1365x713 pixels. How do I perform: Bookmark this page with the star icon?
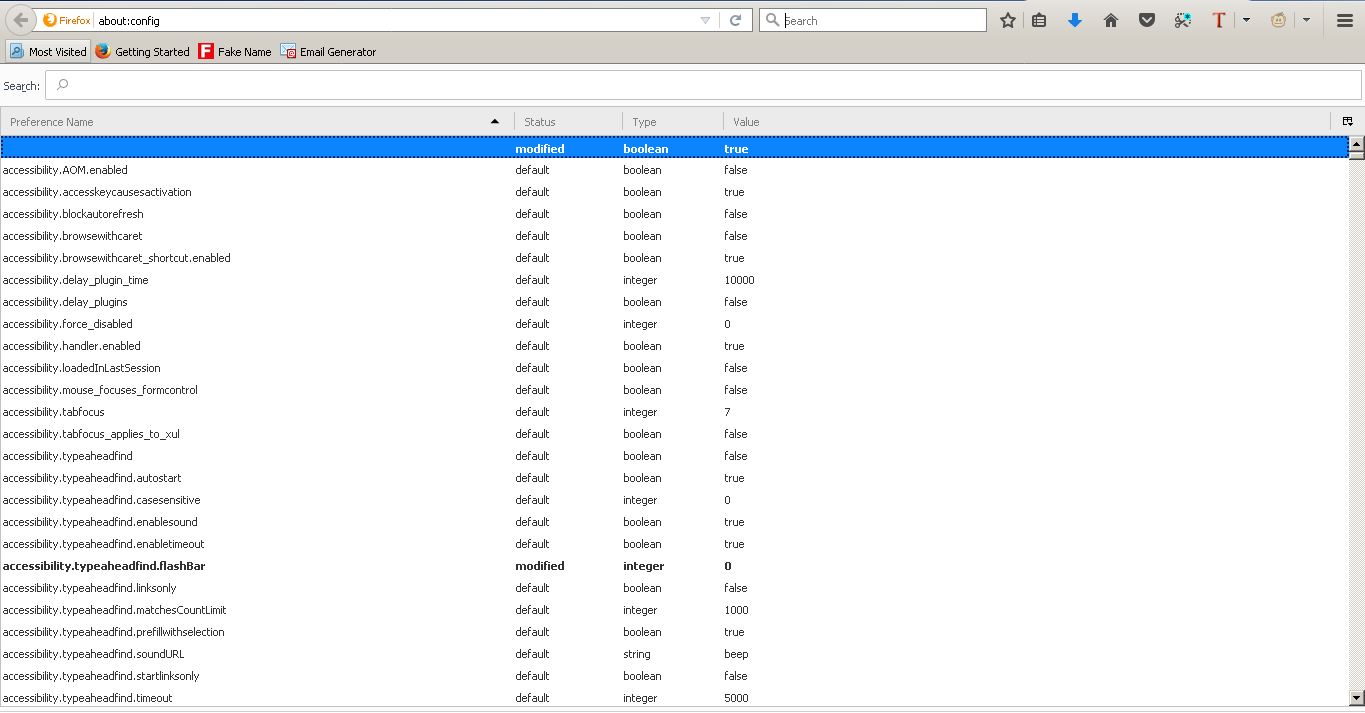(1007, 19)
